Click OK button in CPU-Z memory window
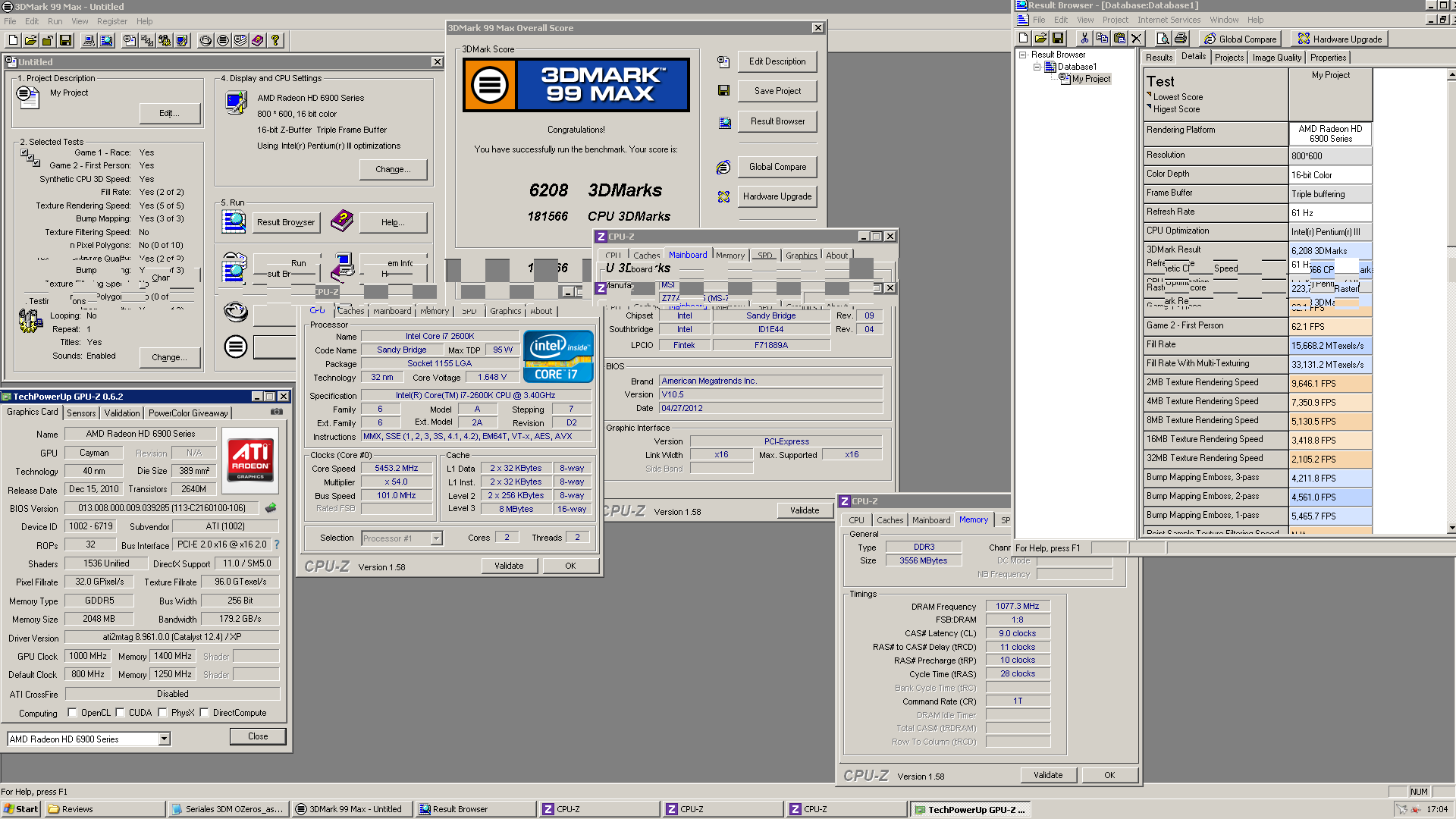The image size is (1456, 819). point(1109,775)
